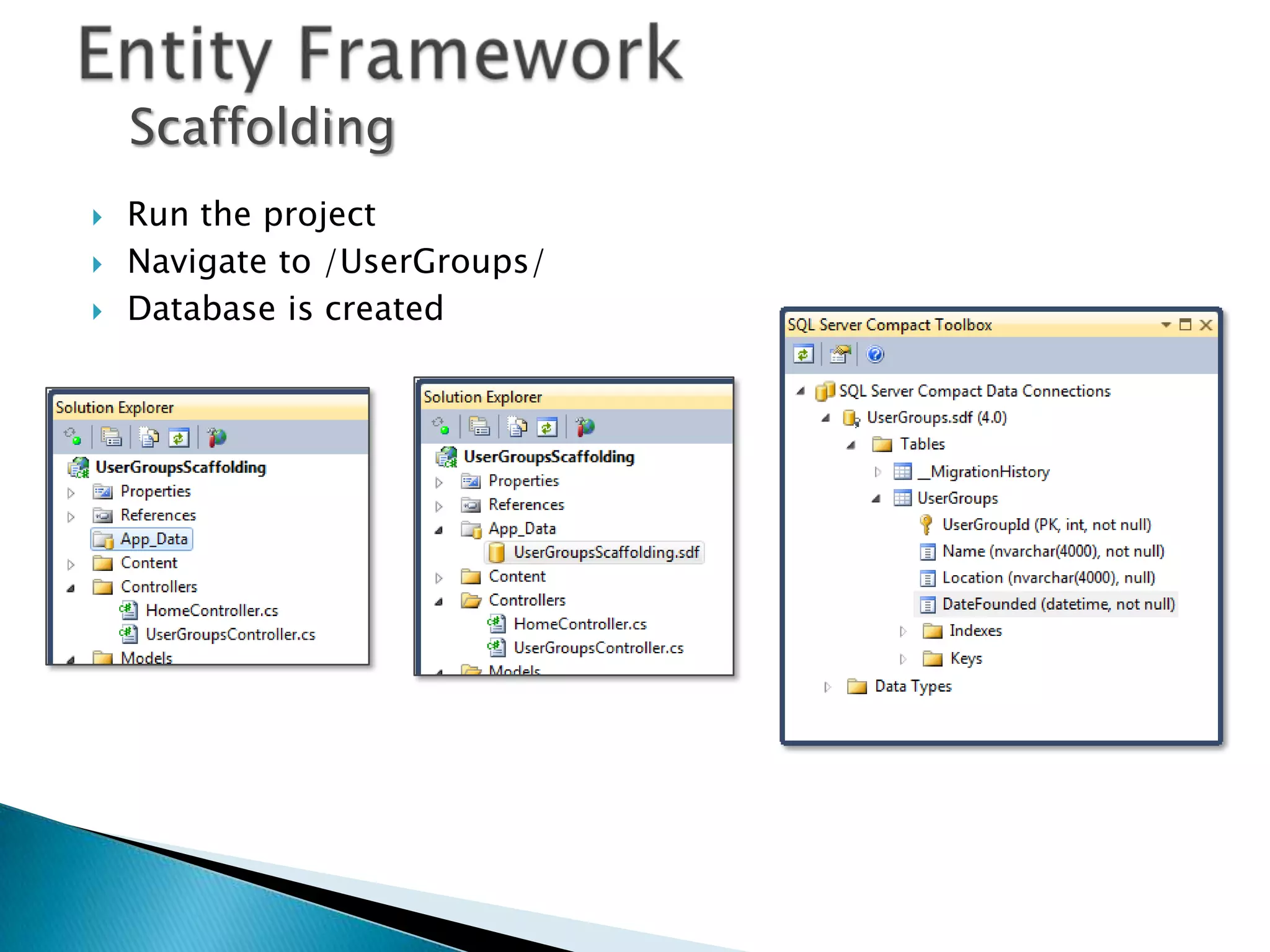Click the UserGroupsScaffolding.sdf database file icon
The image size is (1270, 952).
click(497, 552)
